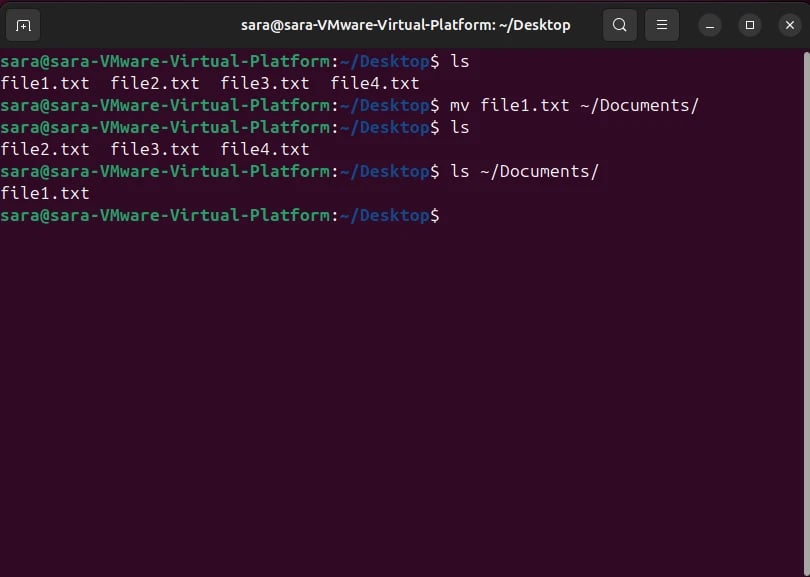Click the ls ~/Documents/ command text

[524, 171]
